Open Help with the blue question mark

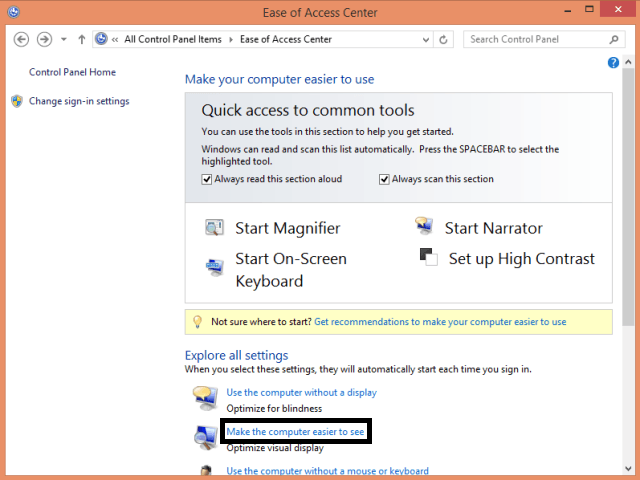[613, 62]
